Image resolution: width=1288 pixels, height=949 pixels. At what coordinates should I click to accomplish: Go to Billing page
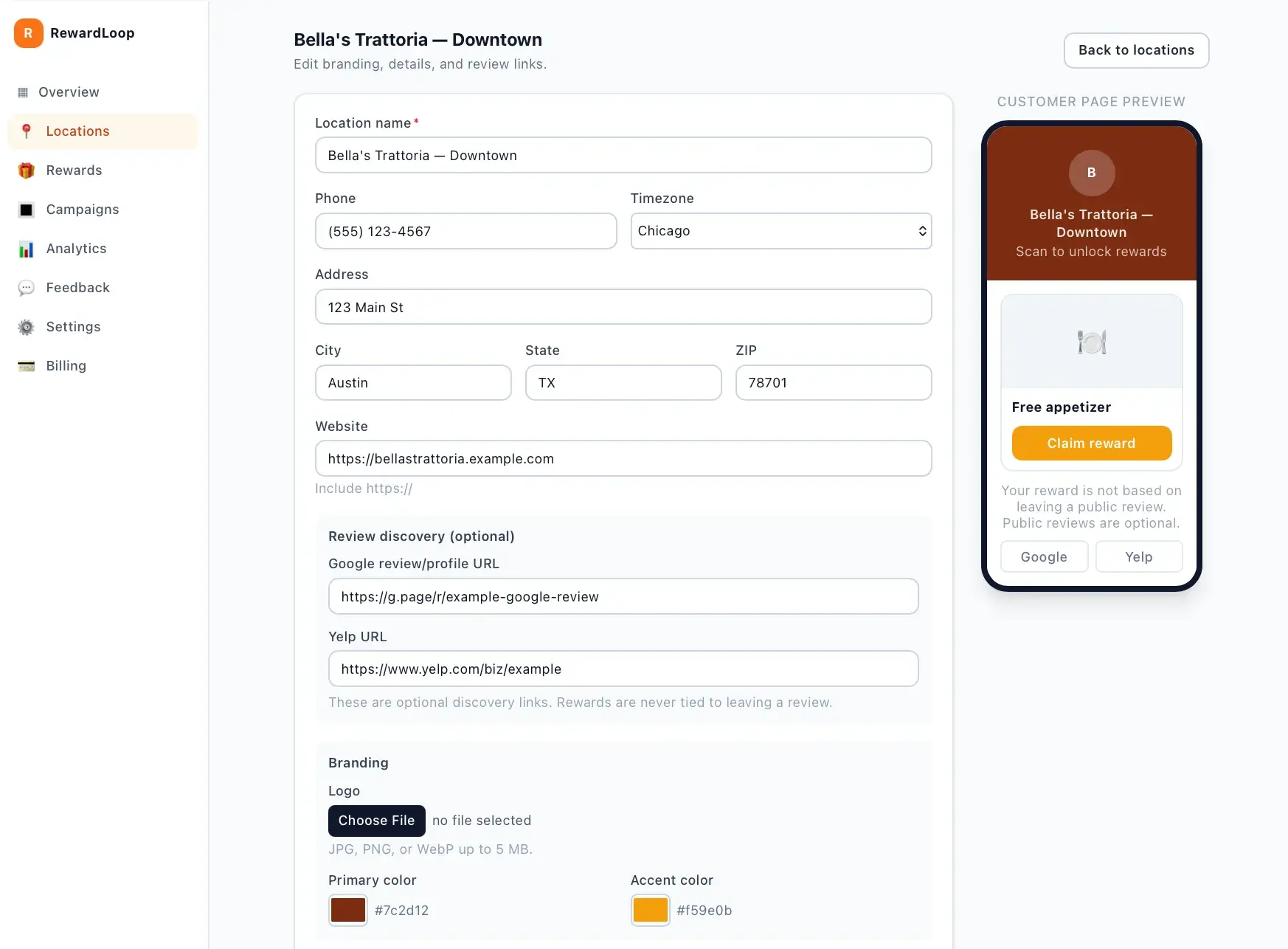click(103, 366)
